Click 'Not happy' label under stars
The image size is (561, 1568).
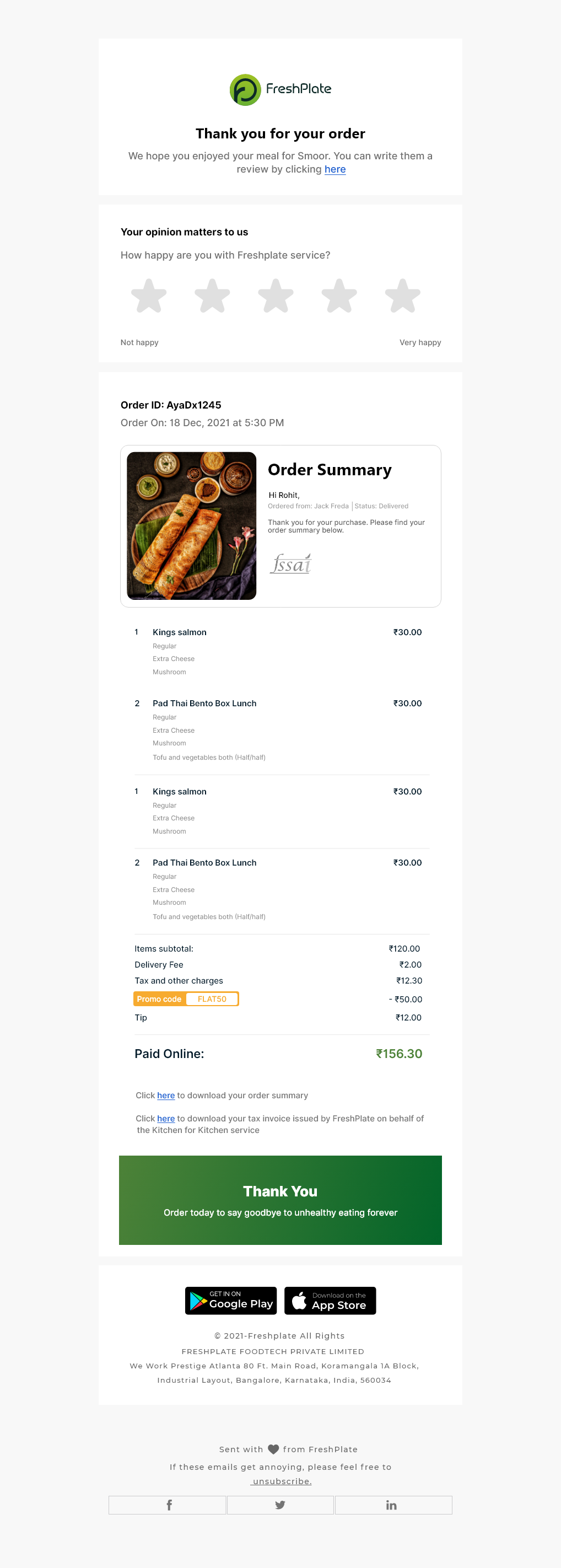[x=139, y=343]
